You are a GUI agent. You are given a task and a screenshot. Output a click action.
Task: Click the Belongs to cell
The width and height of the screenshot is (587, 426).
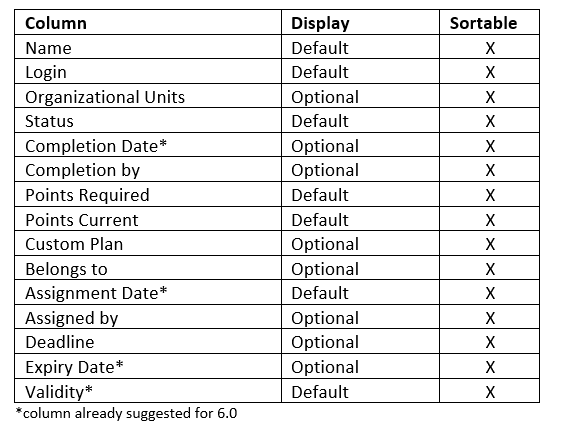(x=148, y=268)
